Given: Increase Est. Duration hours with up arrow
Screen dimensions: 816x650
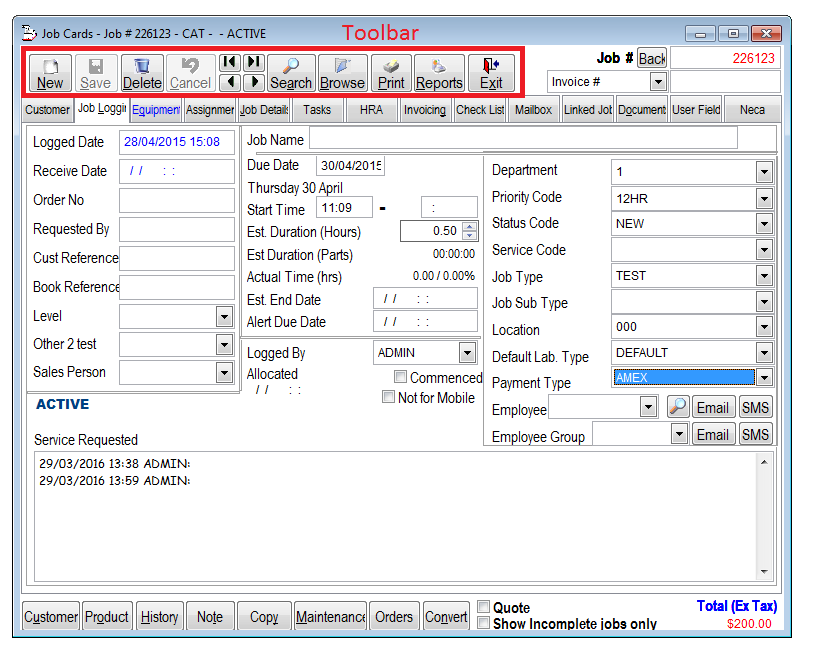Looking at the screenshot, I should click(470, 226).
